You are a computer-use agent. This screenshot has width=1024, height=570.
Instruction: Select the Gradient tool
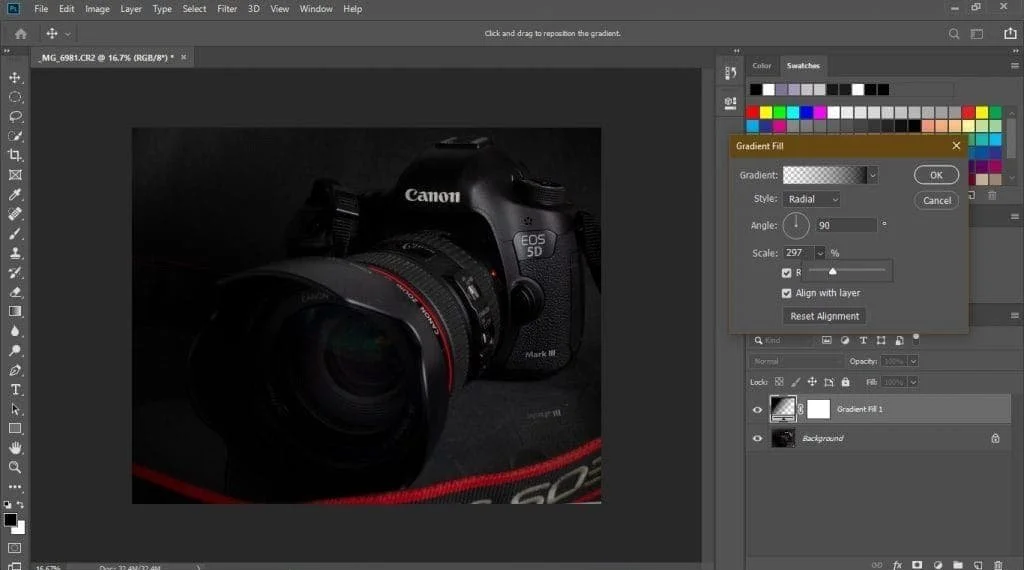pos(15,311)
